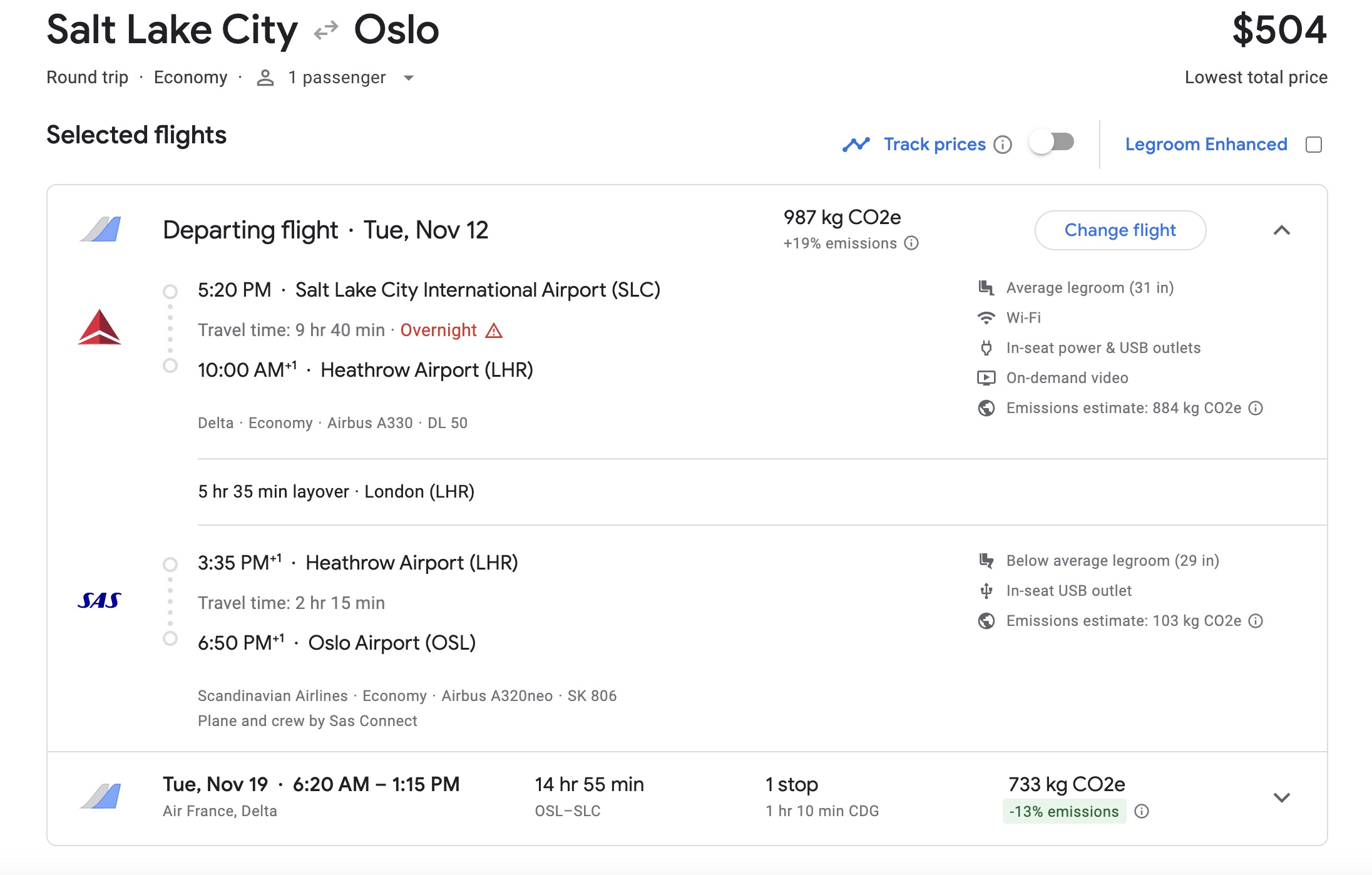Click the overnight flight warning icon
This screenshot has width=1372, height=875.
(x=494, y=330)
